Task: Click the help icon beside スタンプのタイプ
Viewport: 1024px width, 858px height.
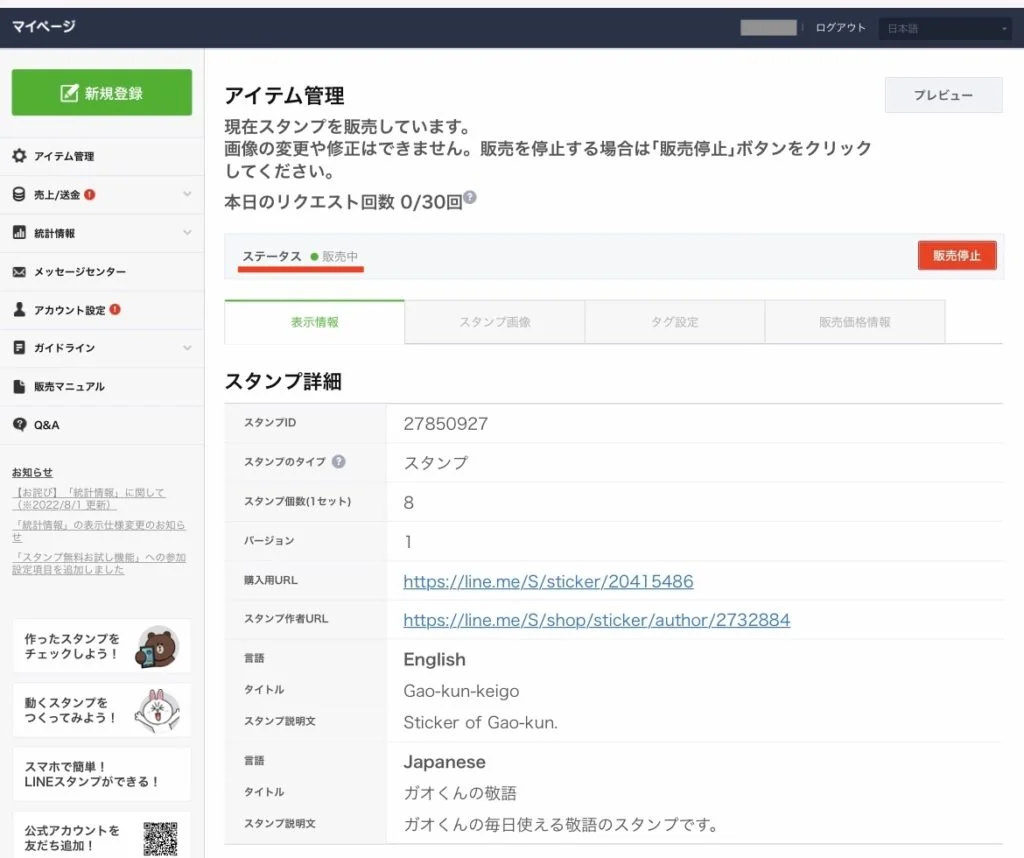Action: (339, 462)
